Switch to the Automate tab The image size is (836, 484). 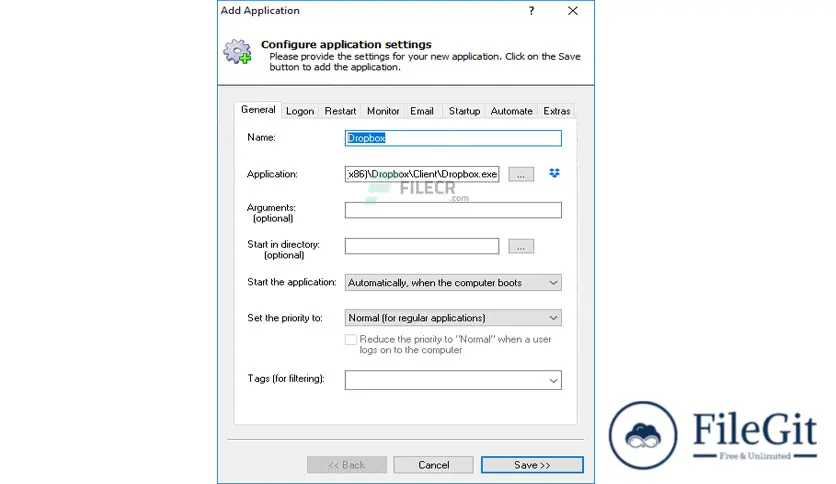point(511,111)
